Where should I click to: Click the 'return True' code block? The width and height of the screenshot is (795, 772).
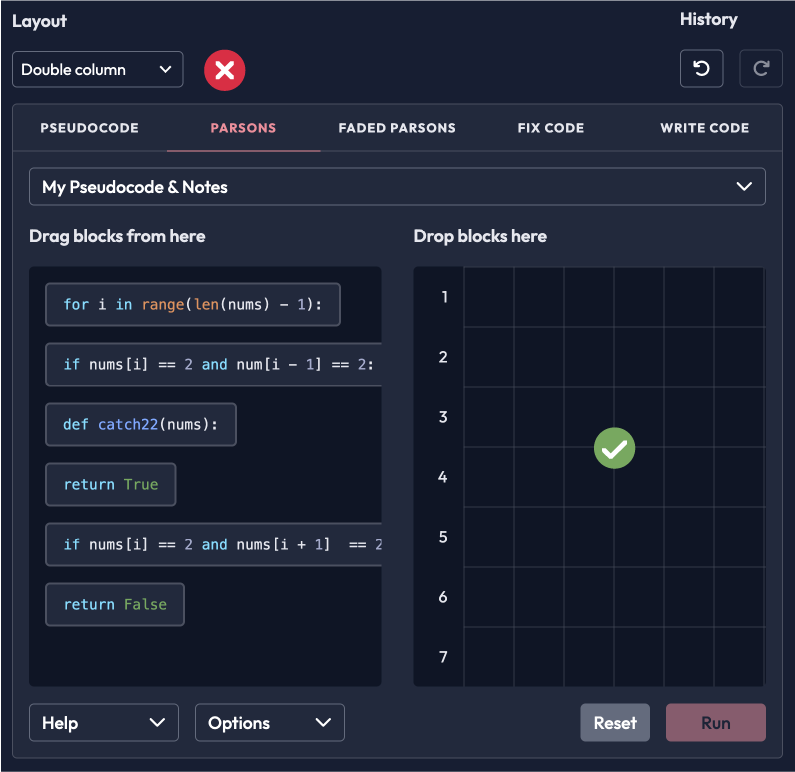tap(111, 485)
